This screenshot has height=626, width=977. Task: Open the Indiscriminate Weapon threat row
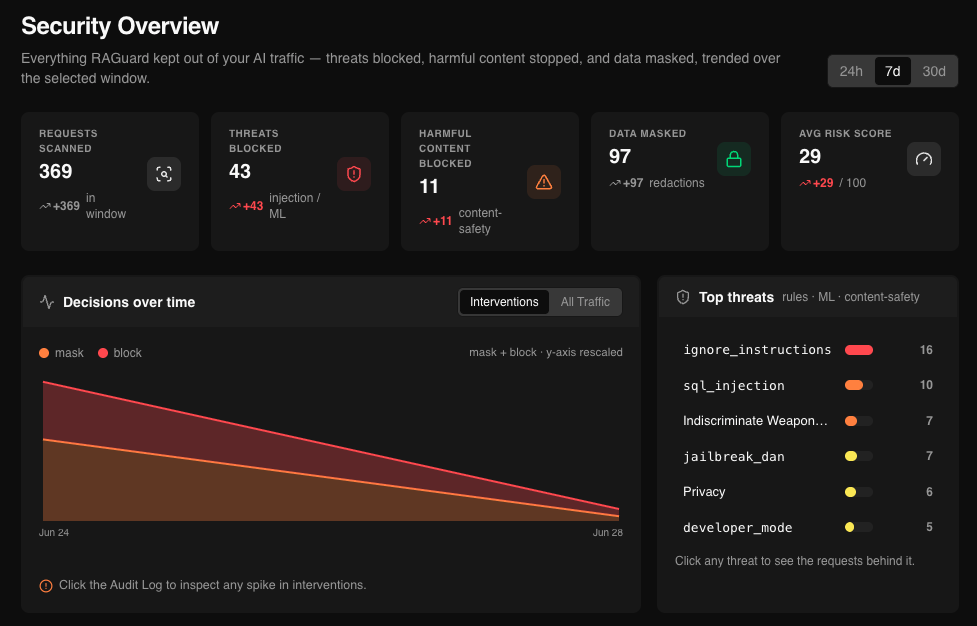coord(808,421)
